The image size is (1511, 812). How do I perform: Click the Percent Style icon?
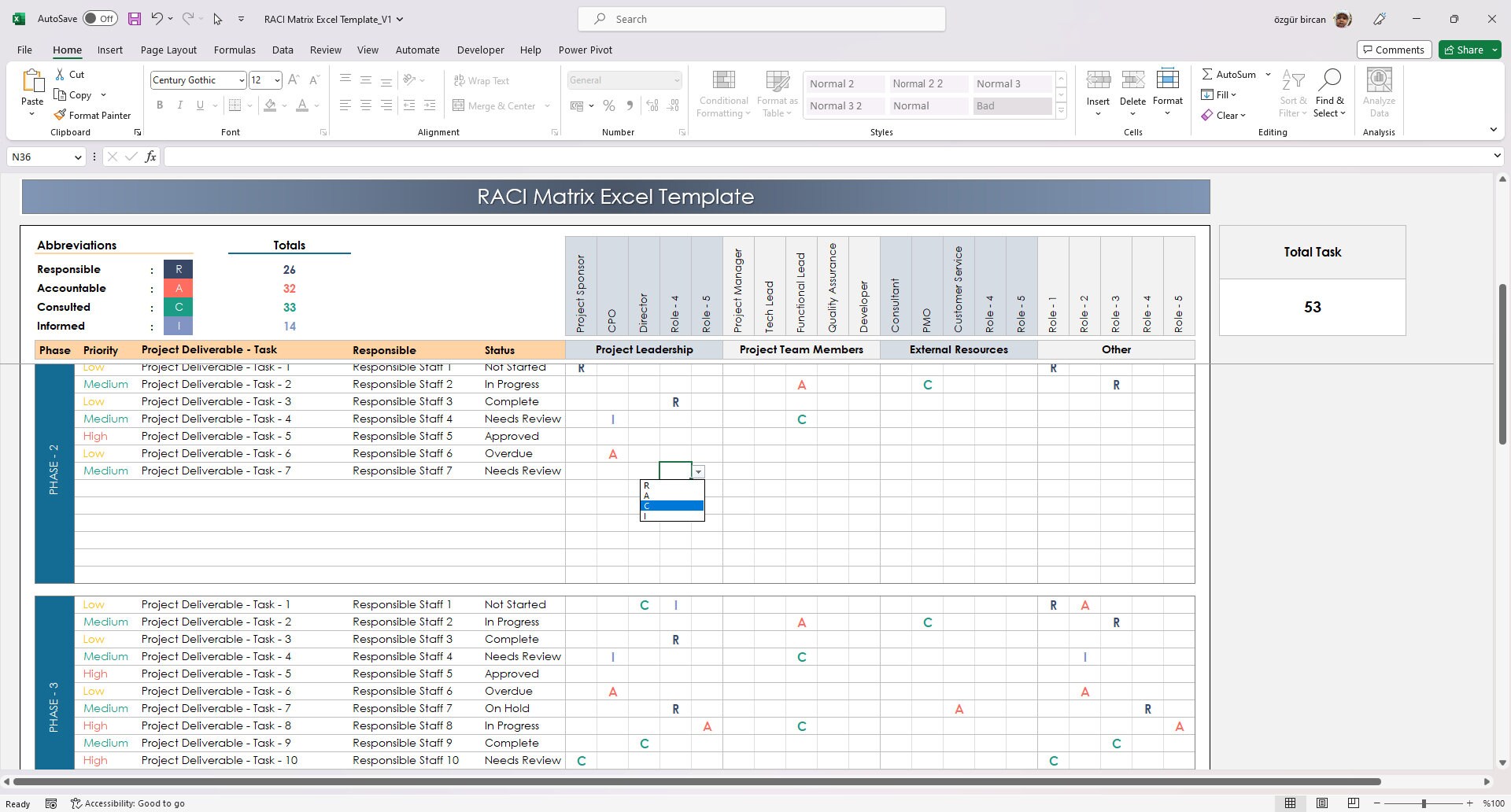click(608, 105)
